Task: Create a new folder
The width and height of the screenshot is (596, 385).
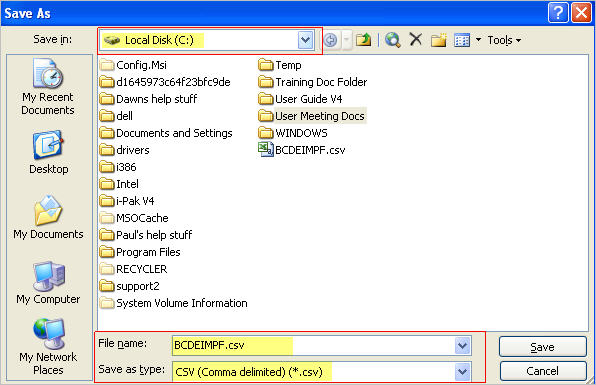Action: point(438,40)
